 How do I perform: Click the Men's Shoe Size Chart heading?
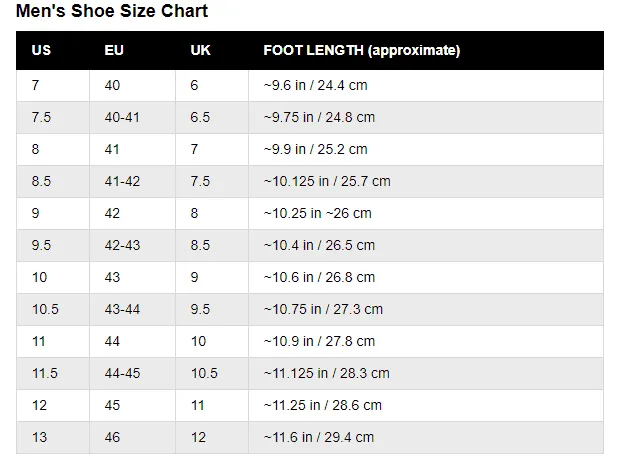pos(112,12)
